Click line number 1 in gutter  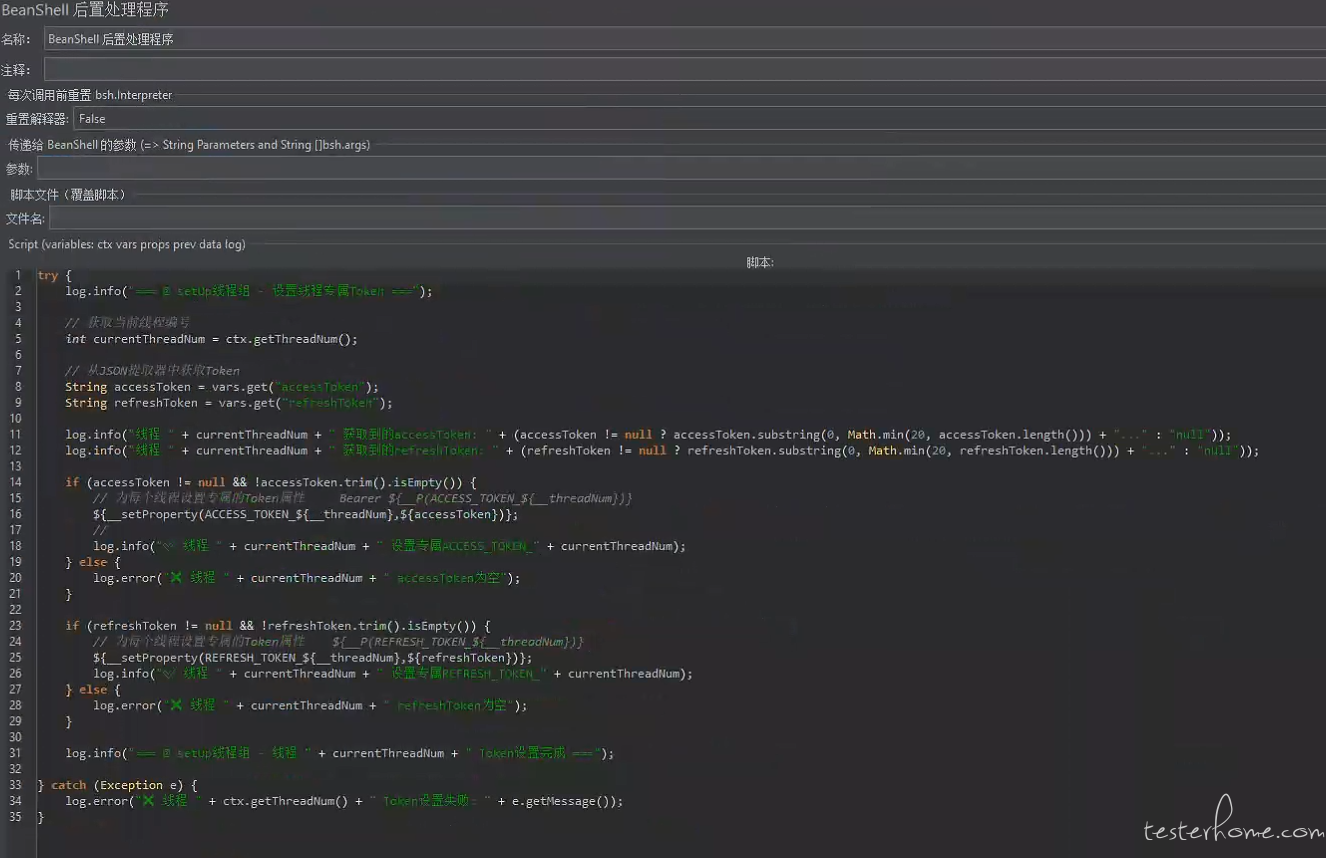point(17,275)
